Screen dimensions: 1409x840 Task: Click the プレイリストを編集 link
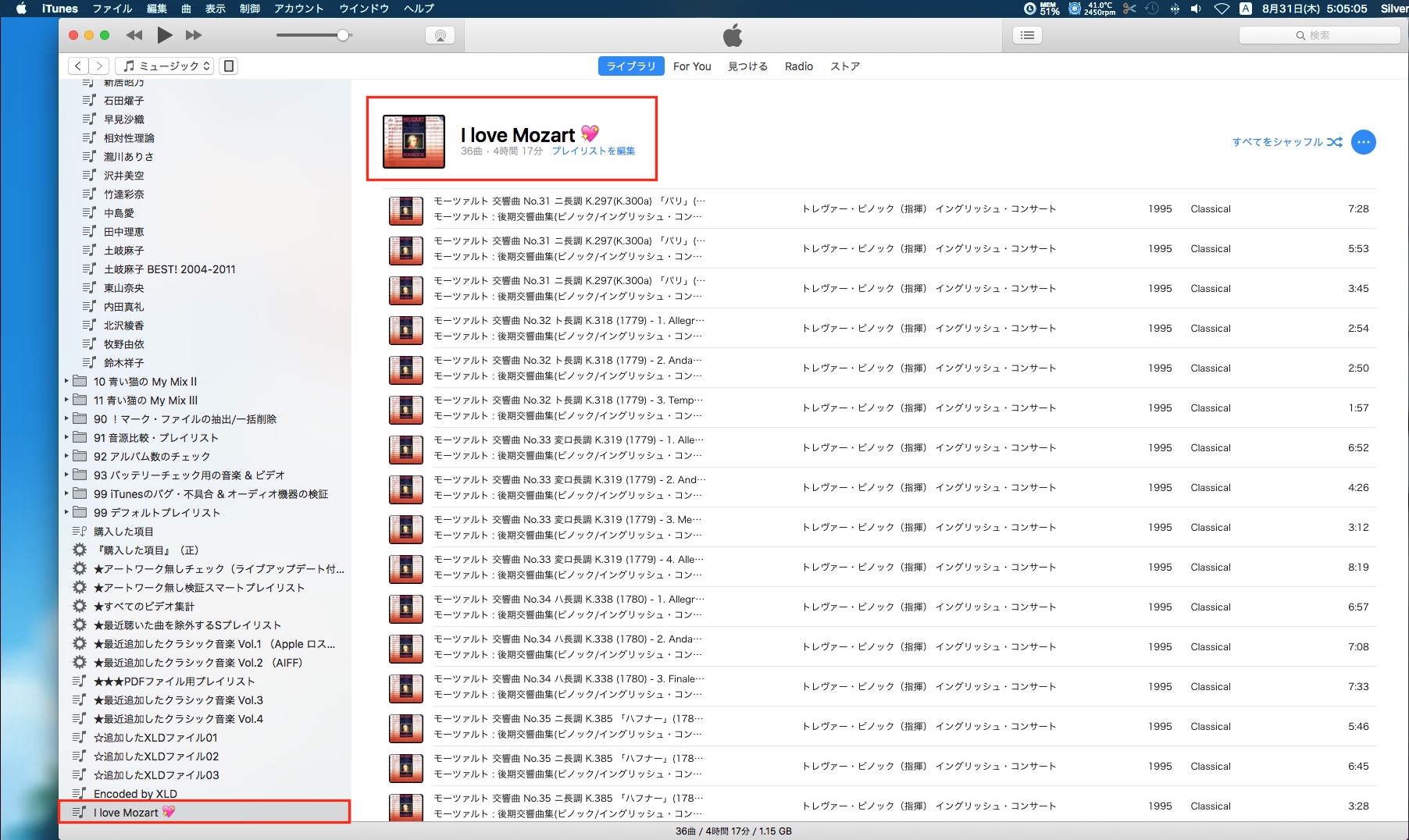point(594,151)
